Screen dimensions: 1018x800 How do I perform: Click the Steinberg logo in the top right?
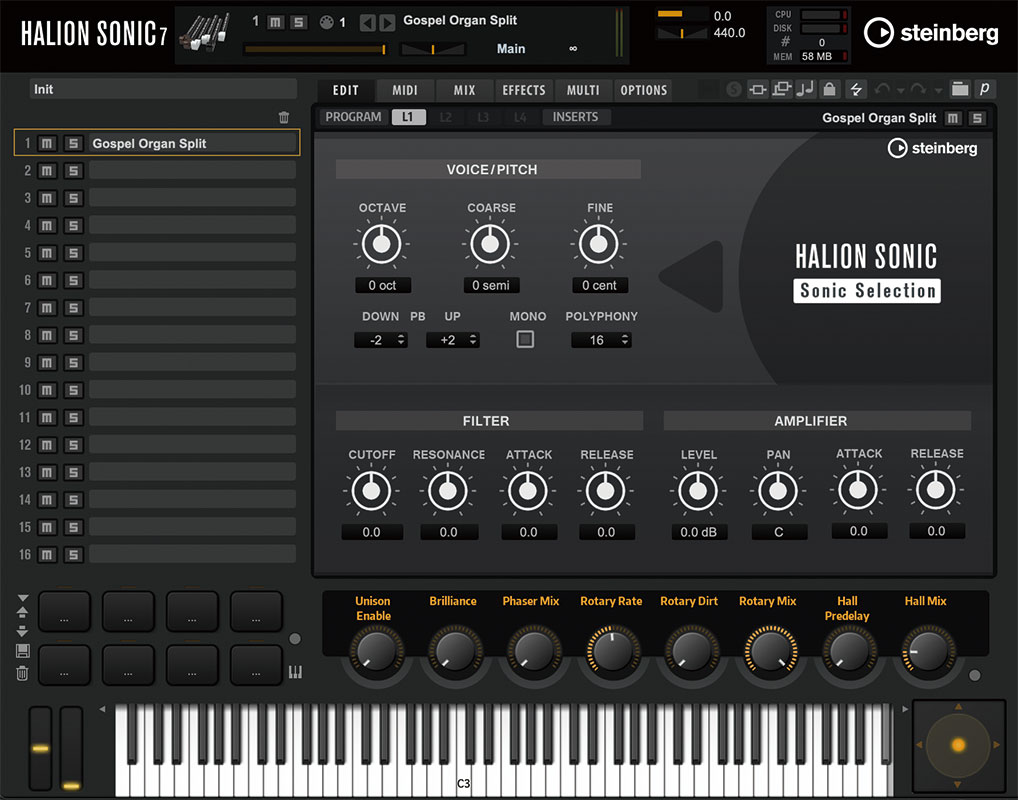coord(931,32)
